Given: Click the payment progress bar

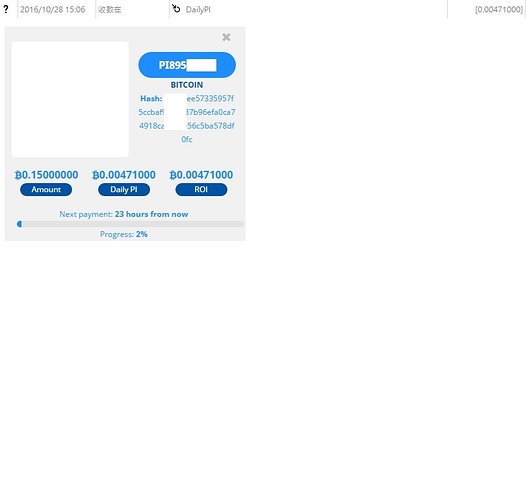Looking at the screenshot, I should [x=130, y=224].
